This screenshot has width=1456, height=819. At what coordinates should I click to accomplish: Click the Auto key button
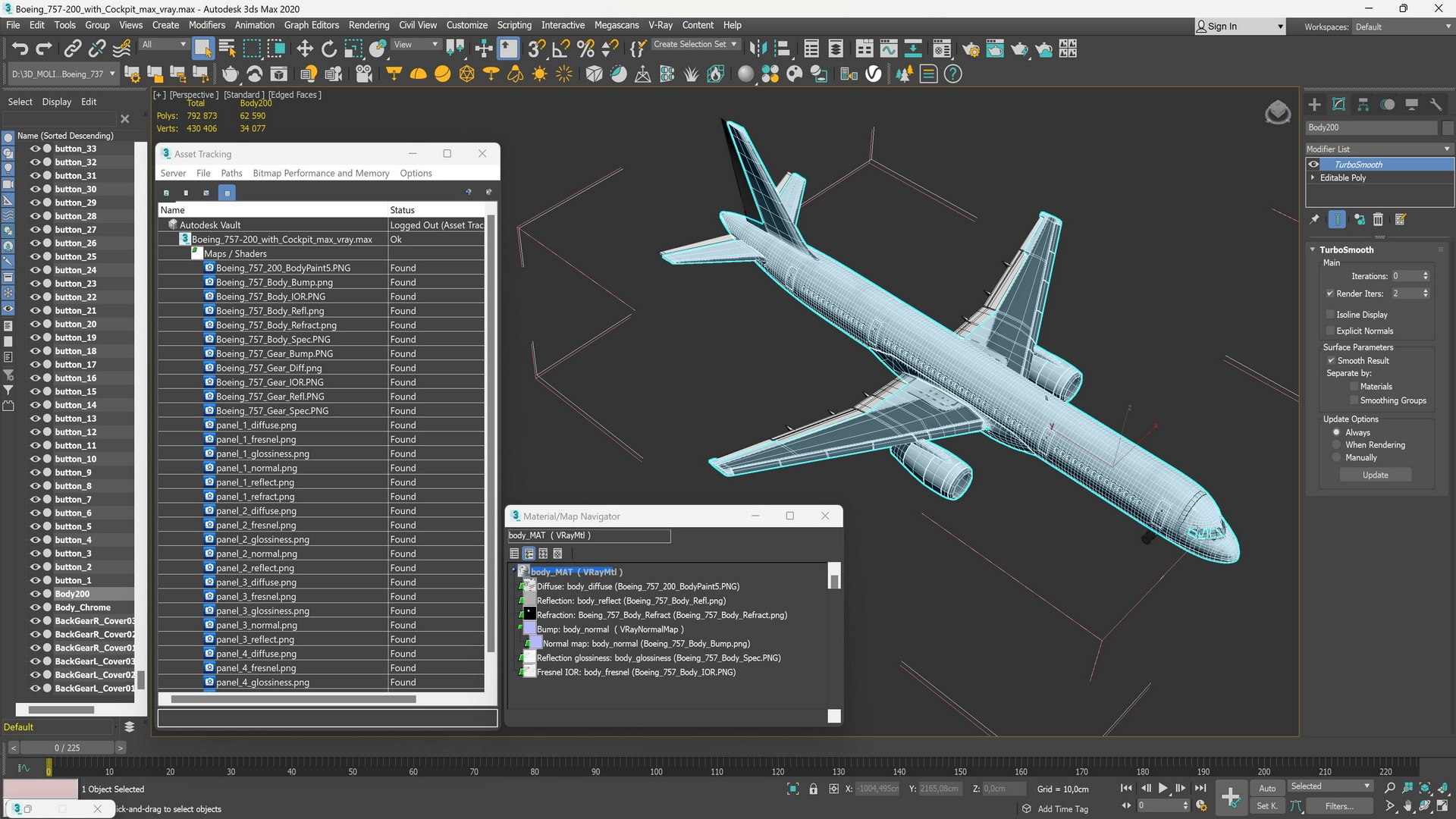click(1267, 788)
